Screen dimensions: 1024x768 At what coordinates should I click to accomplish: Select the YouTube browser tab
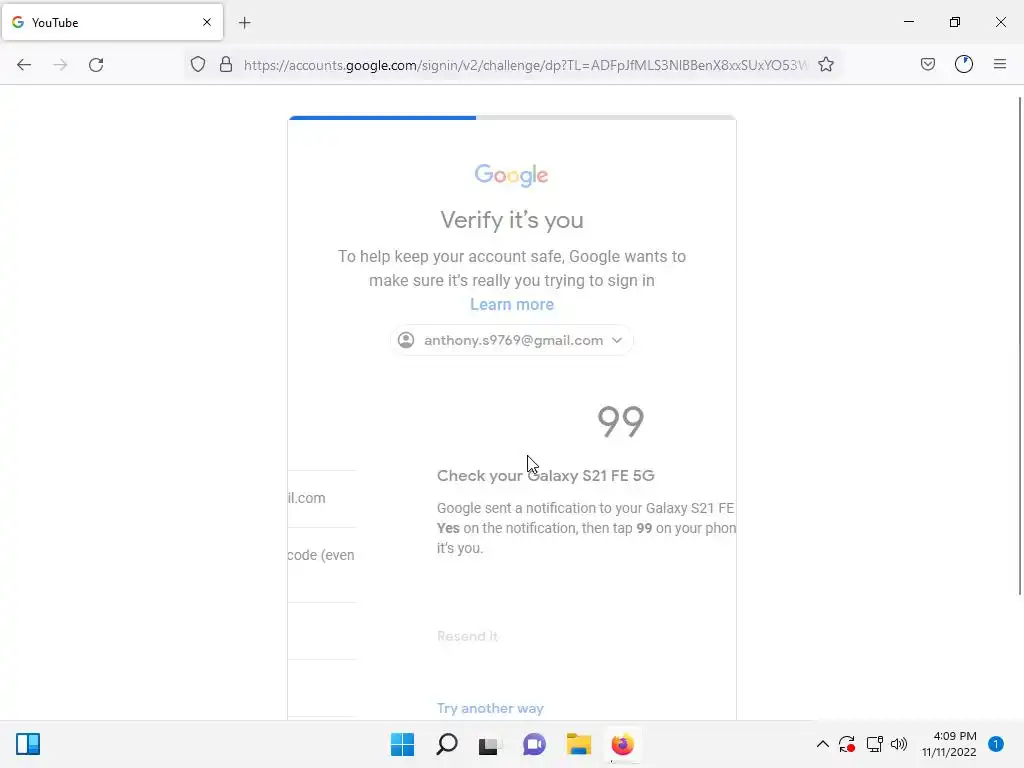tap(112, 22)
